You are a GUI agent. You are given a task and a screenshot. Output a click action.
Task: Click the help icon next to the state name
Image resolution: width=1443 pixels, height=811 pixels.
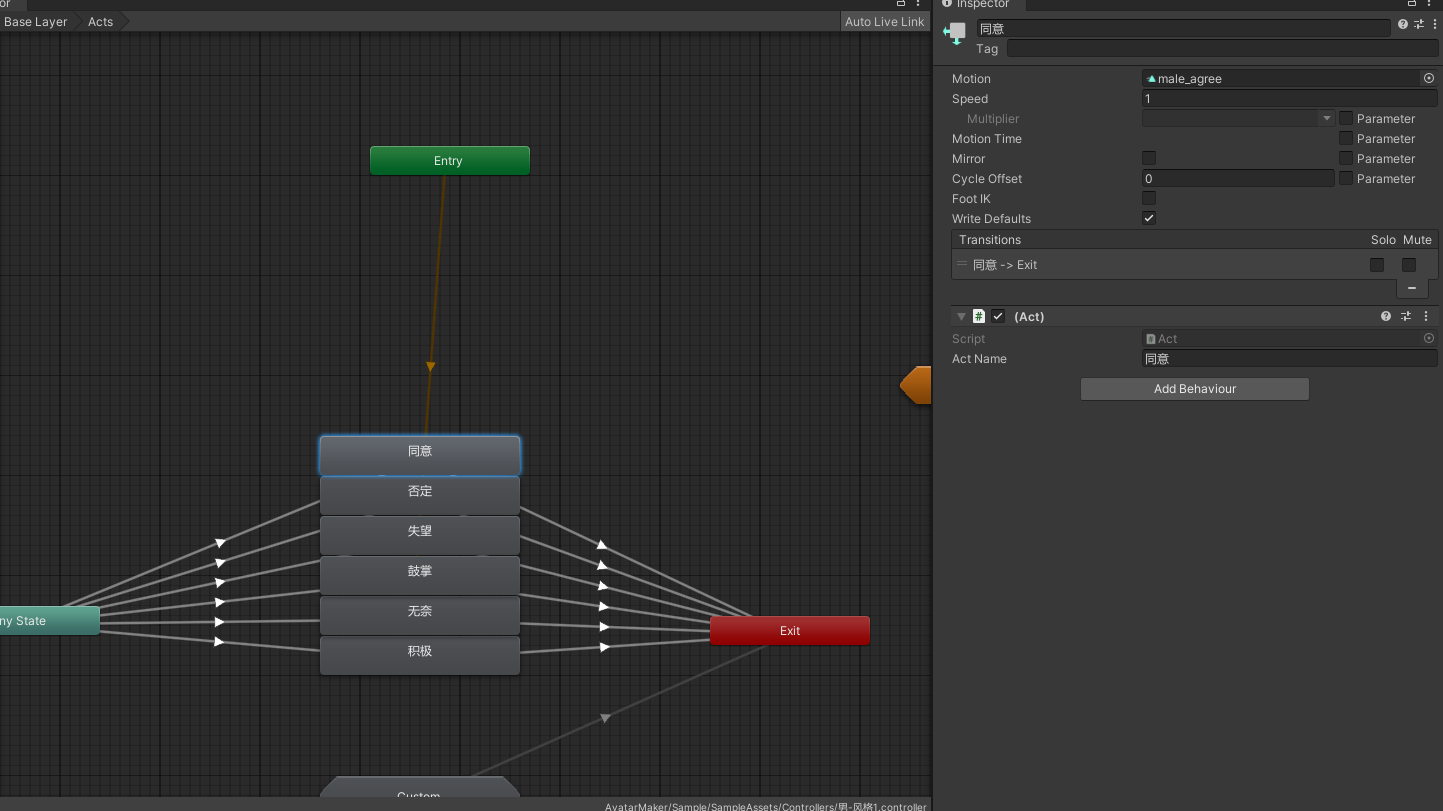click(1402, 24)
